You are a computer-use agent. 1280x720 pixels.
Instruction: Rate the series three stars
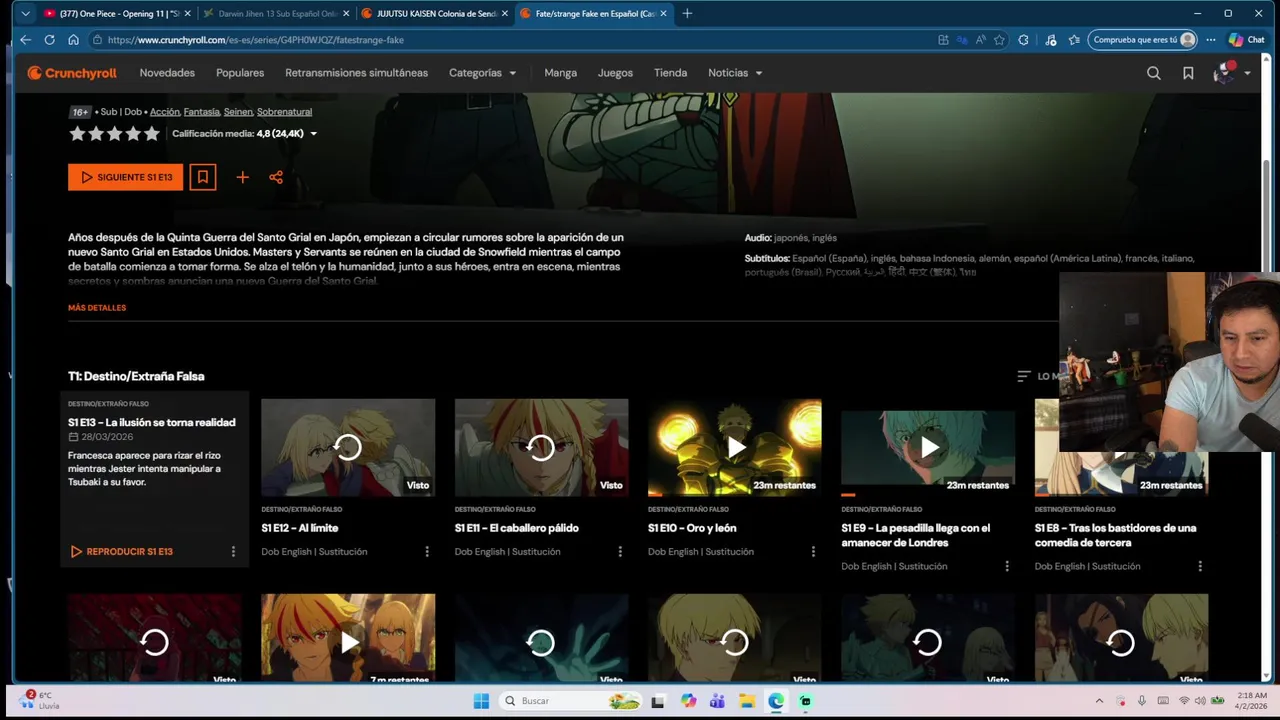(x=115, y=134)
